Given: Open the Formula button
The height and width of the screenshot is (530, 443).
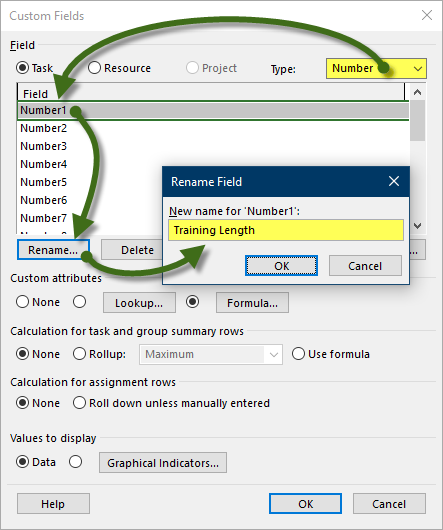Looking at the screenshot, I should coord(252,303).
